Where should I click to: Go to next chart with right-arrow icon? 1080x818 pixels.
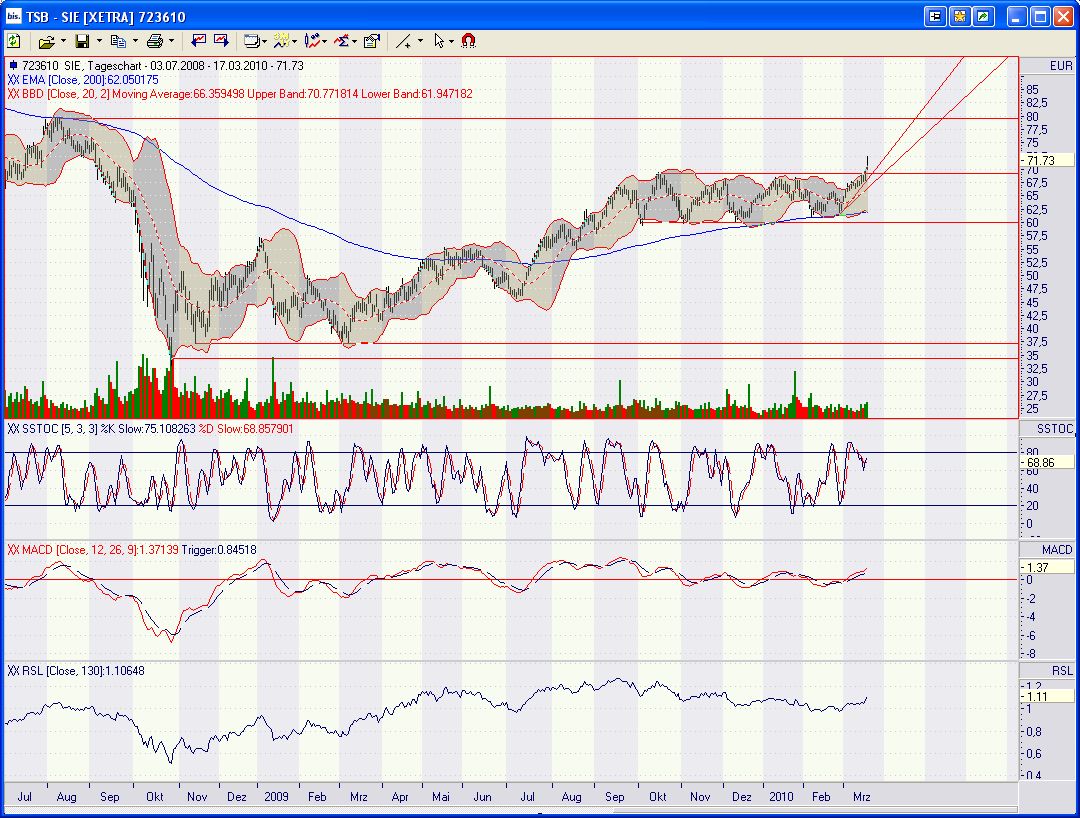221,41
